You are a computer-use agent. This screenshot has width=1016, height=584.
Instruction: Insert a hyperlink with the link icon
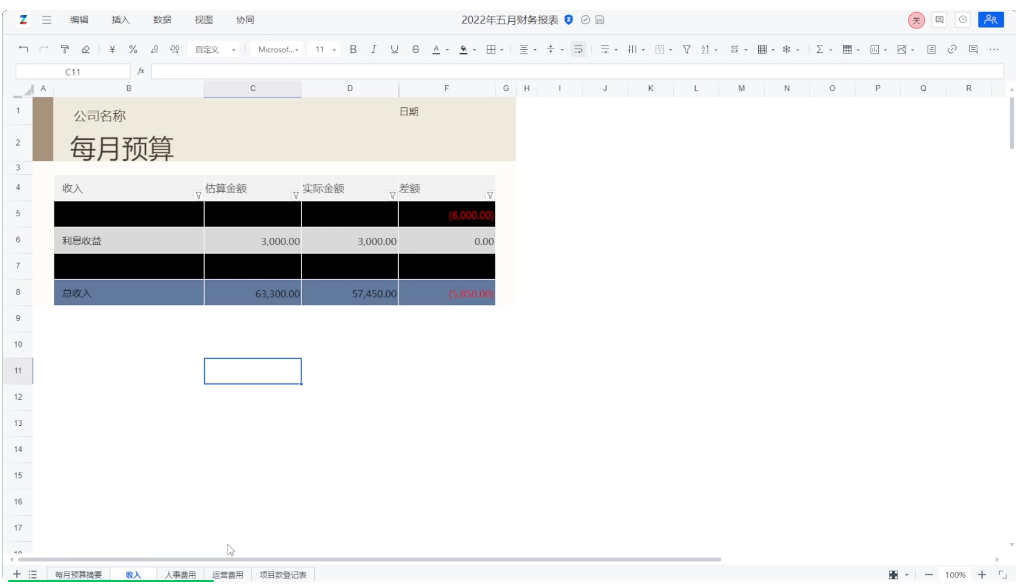[x=952, y=49]
